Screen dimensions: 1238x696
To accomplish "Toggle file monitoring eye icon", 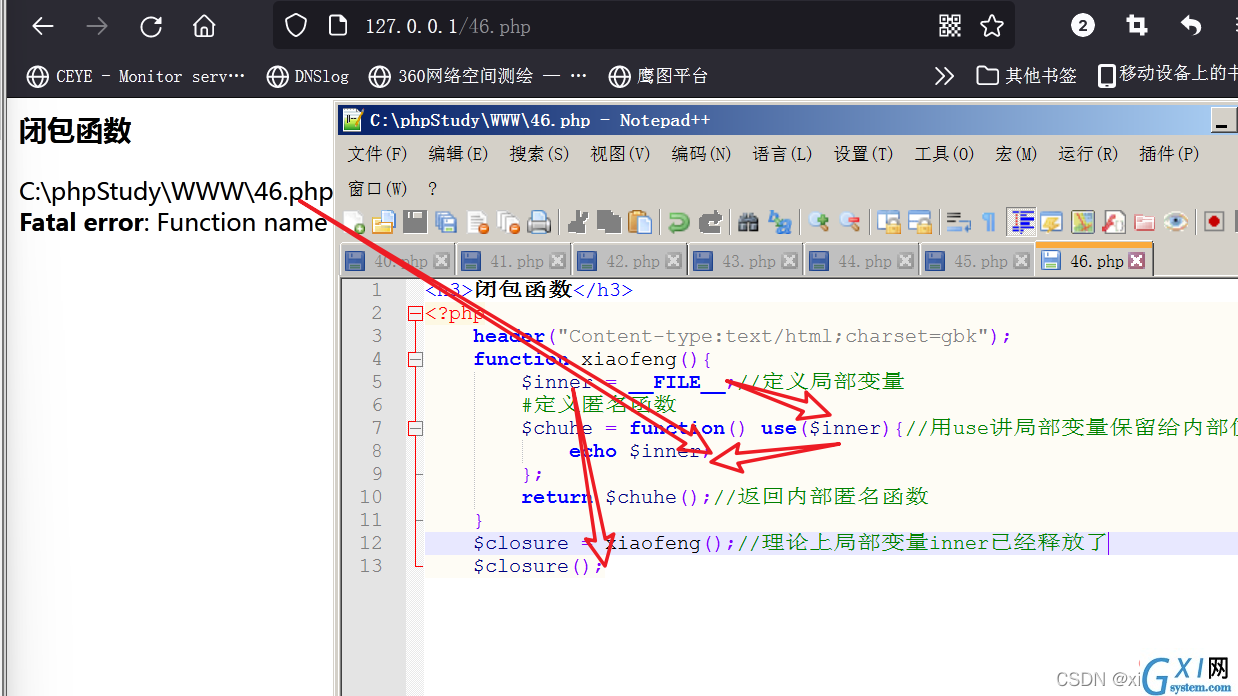I will 1175,222.
